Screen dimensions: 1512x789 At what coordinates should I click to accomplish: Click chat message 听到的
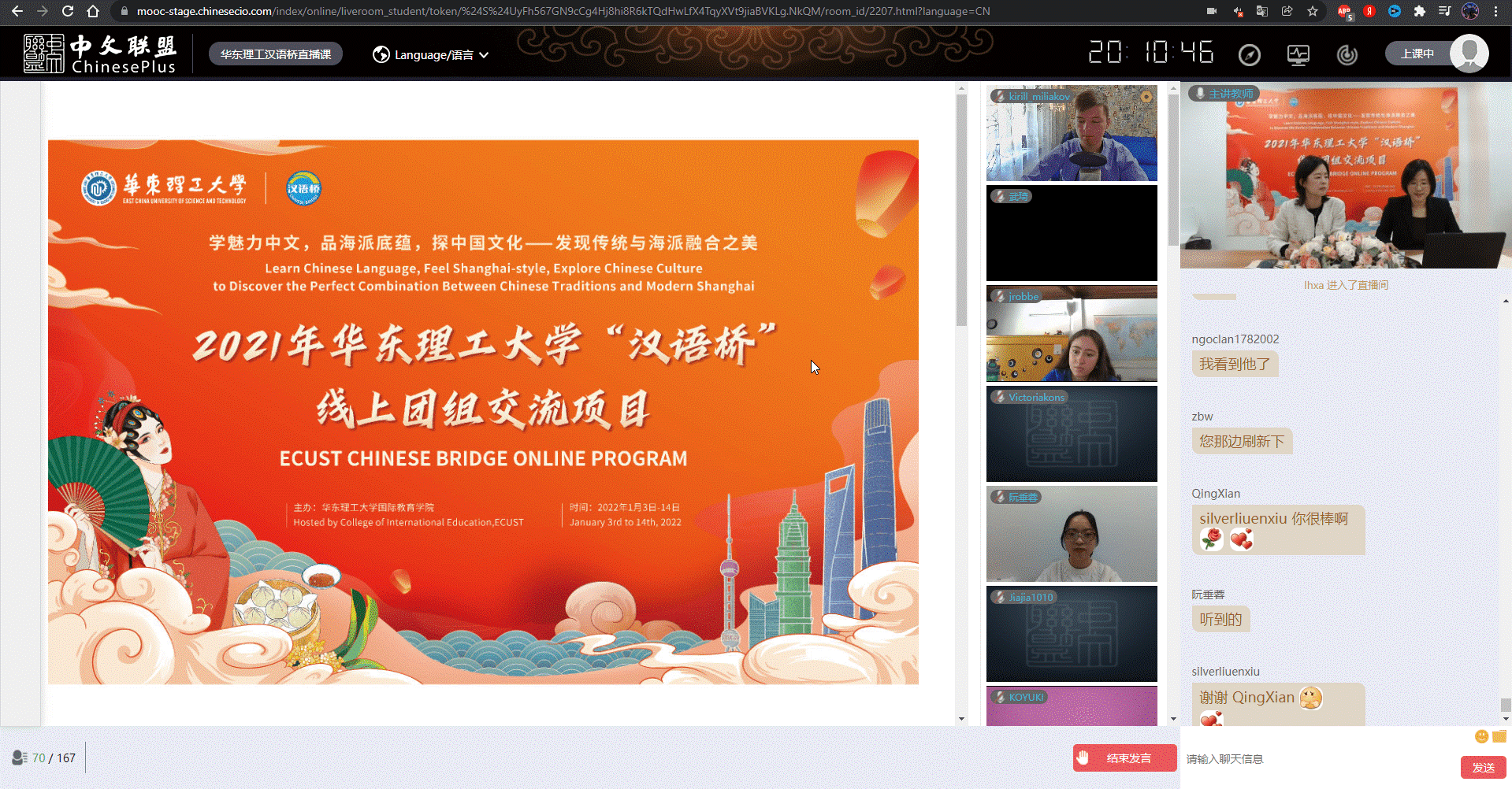[1220, 620]
